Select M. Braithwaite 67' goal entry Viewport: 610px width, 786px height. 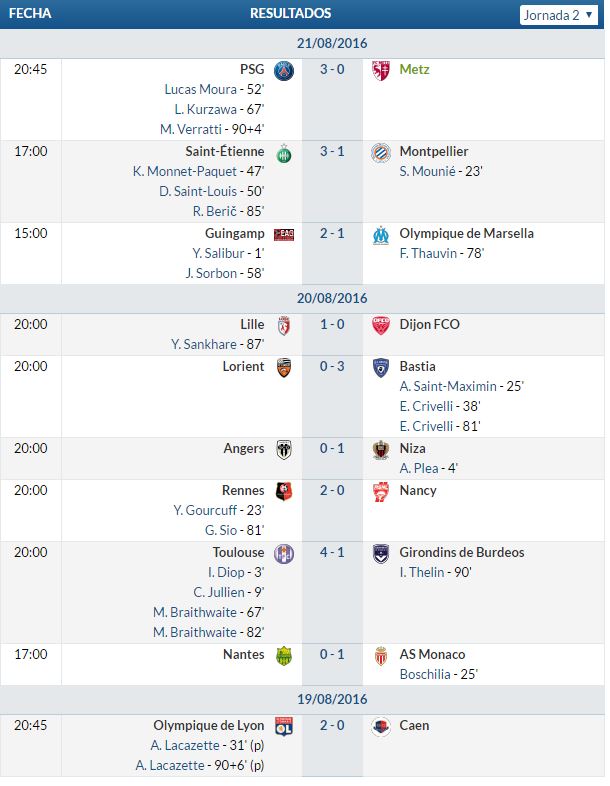(209, 613)
